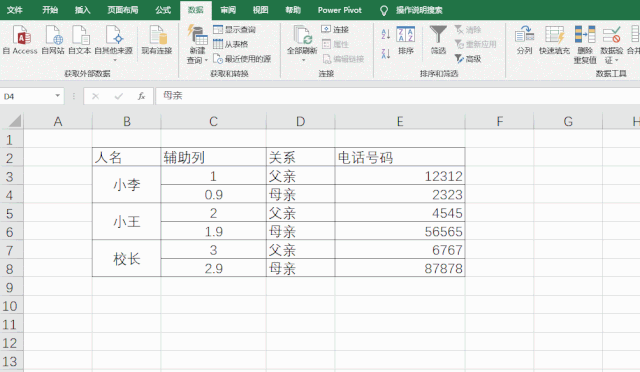Screen dimensions: 640x372
Task: Click 编辑链接 (Edit Links)
Action: coord(343,59)
